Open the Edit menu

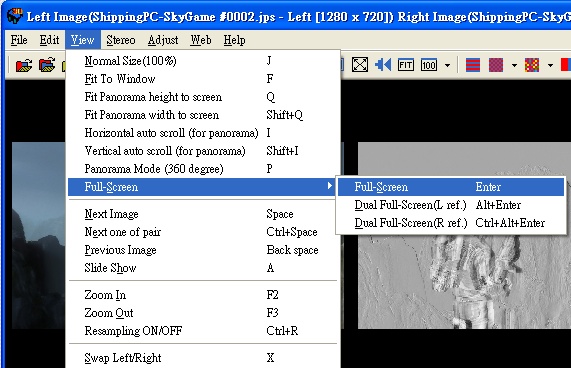click(49, 40)
